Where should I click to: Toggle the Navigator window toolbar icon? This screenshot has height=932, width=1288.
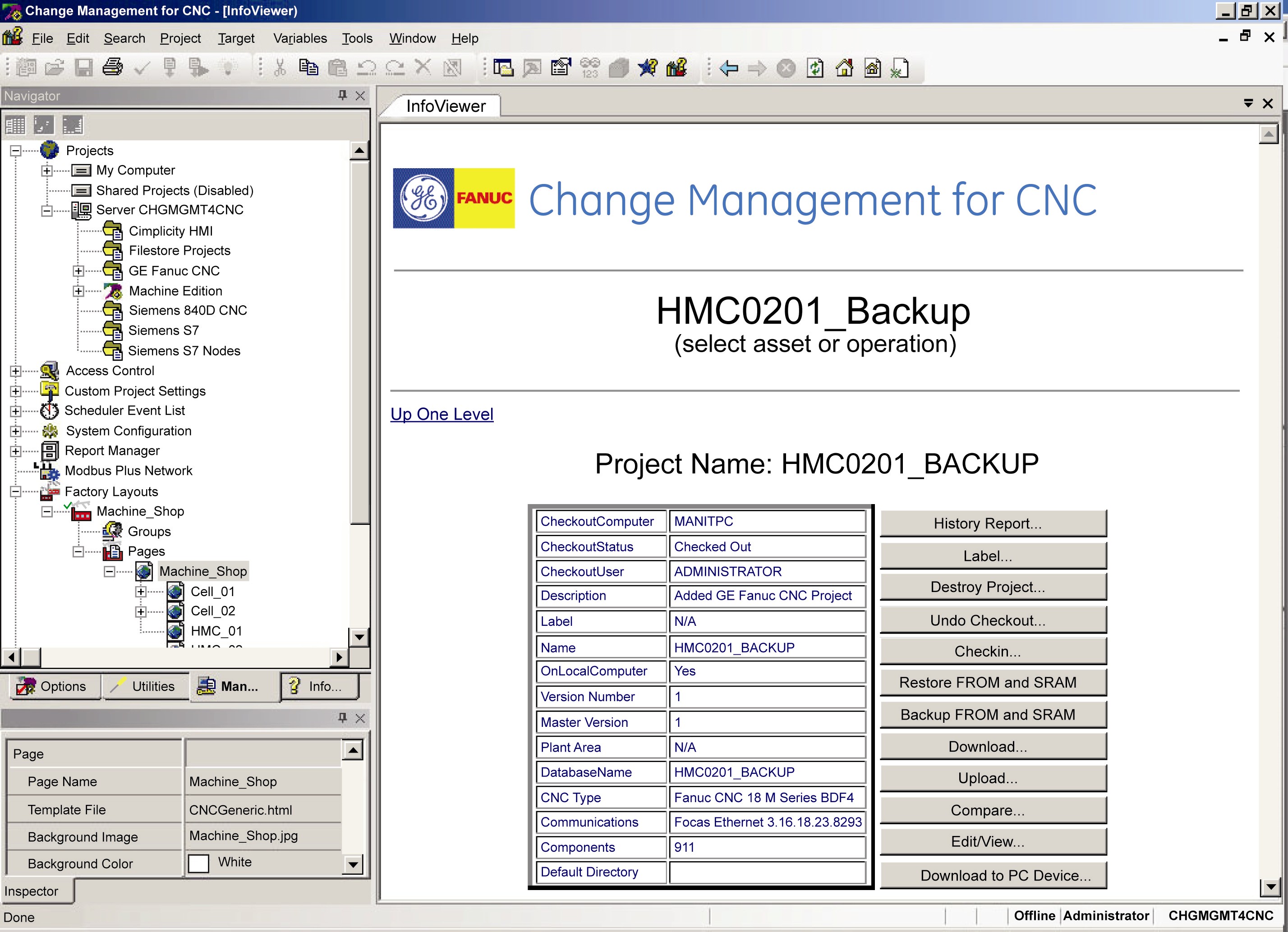tap(503, 68)
